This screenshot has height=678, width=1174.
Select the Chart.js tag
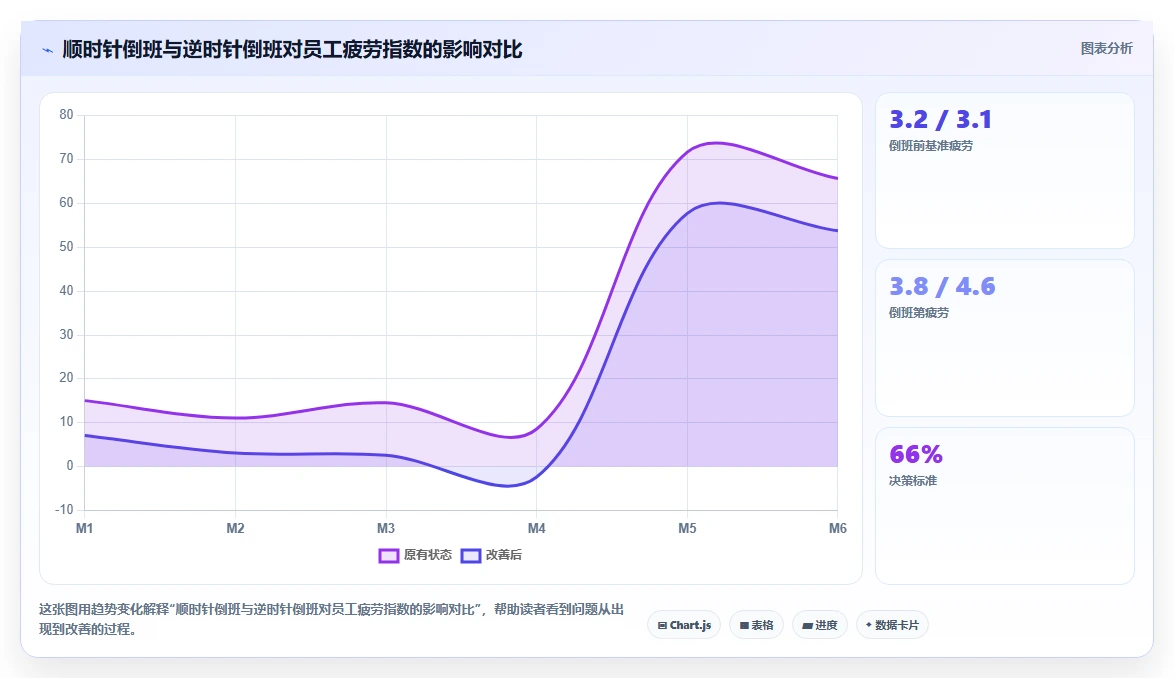click(684, 625)
